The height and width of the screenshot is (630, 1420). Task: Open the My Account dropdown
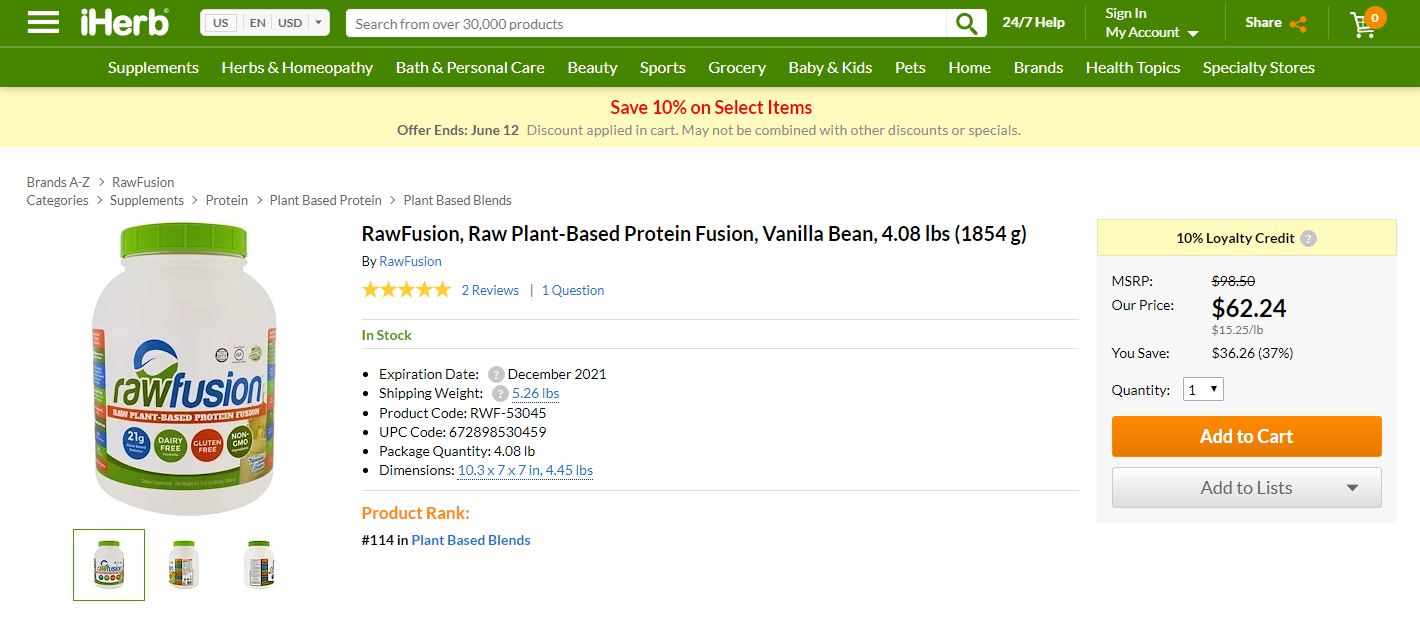(x=1152, y=32)
